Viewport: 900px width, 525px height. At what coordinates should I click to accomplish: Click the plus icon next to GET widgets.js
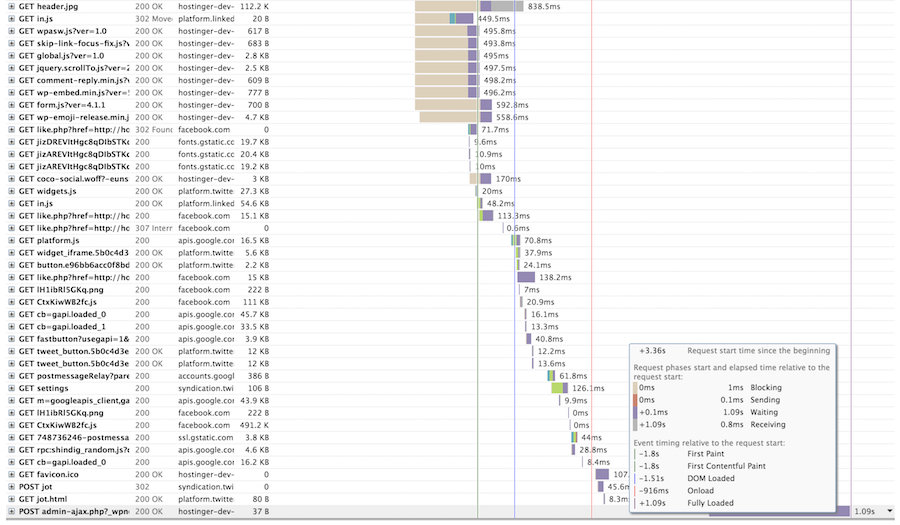point(9,191)
